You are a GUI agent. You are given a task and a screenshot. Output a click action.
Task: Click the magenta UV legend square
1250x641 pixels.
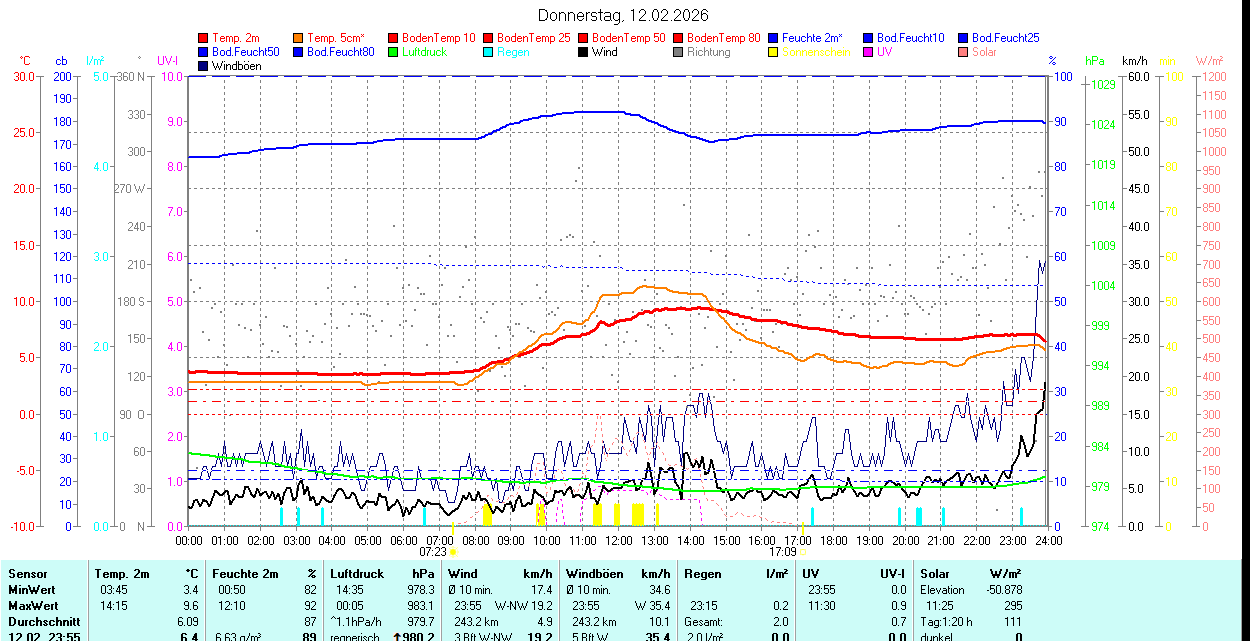tap(867, 52)
